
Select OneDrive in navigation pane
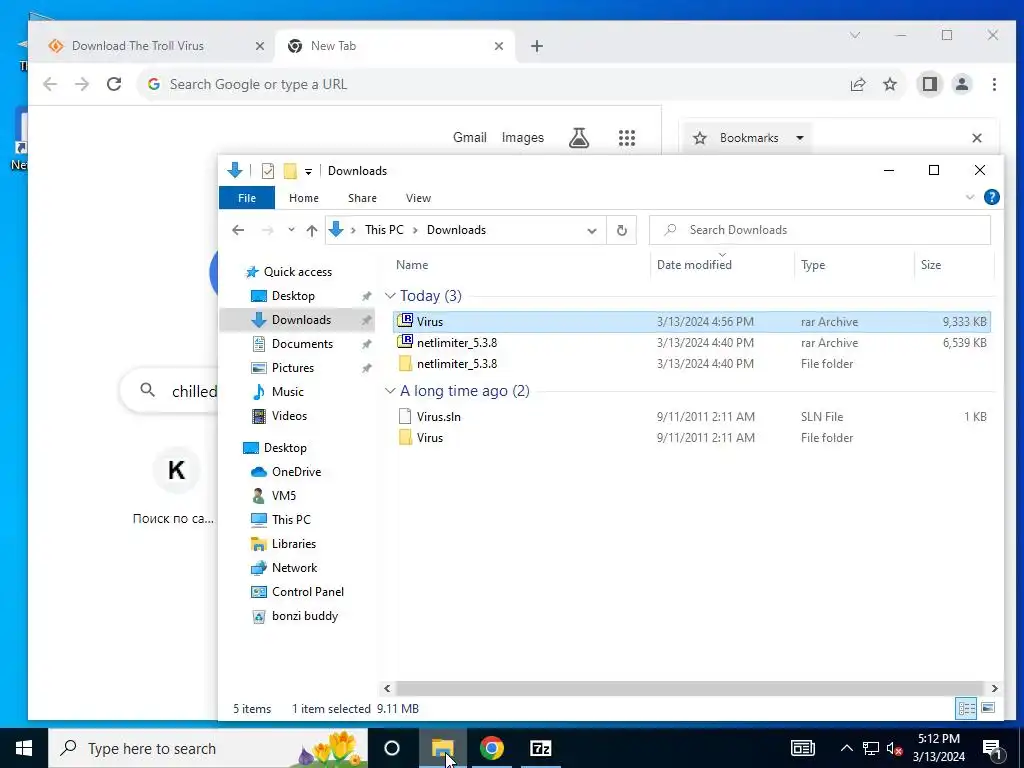[x=296, y=472]
